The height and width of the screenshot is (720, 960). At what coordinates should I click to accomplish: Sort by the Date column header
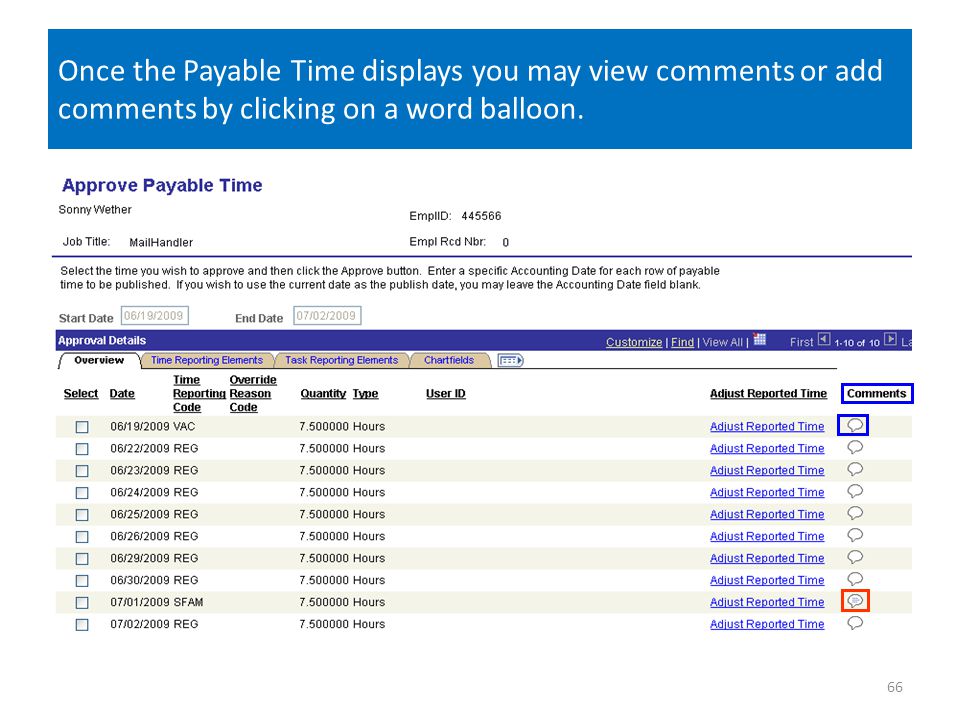coord(122,394)
